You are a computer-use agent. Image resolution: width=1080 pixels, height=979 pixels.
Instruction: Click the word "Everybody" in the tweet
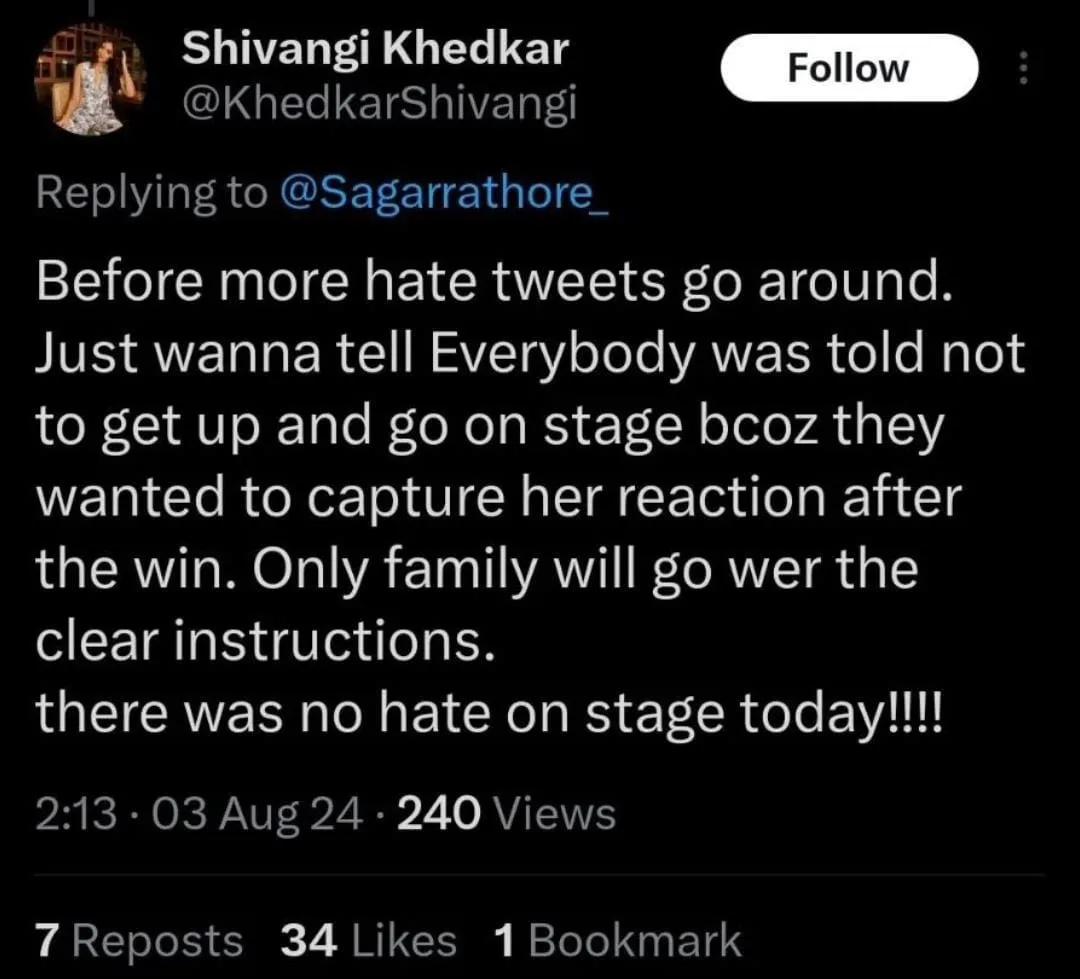coord(562,355)
